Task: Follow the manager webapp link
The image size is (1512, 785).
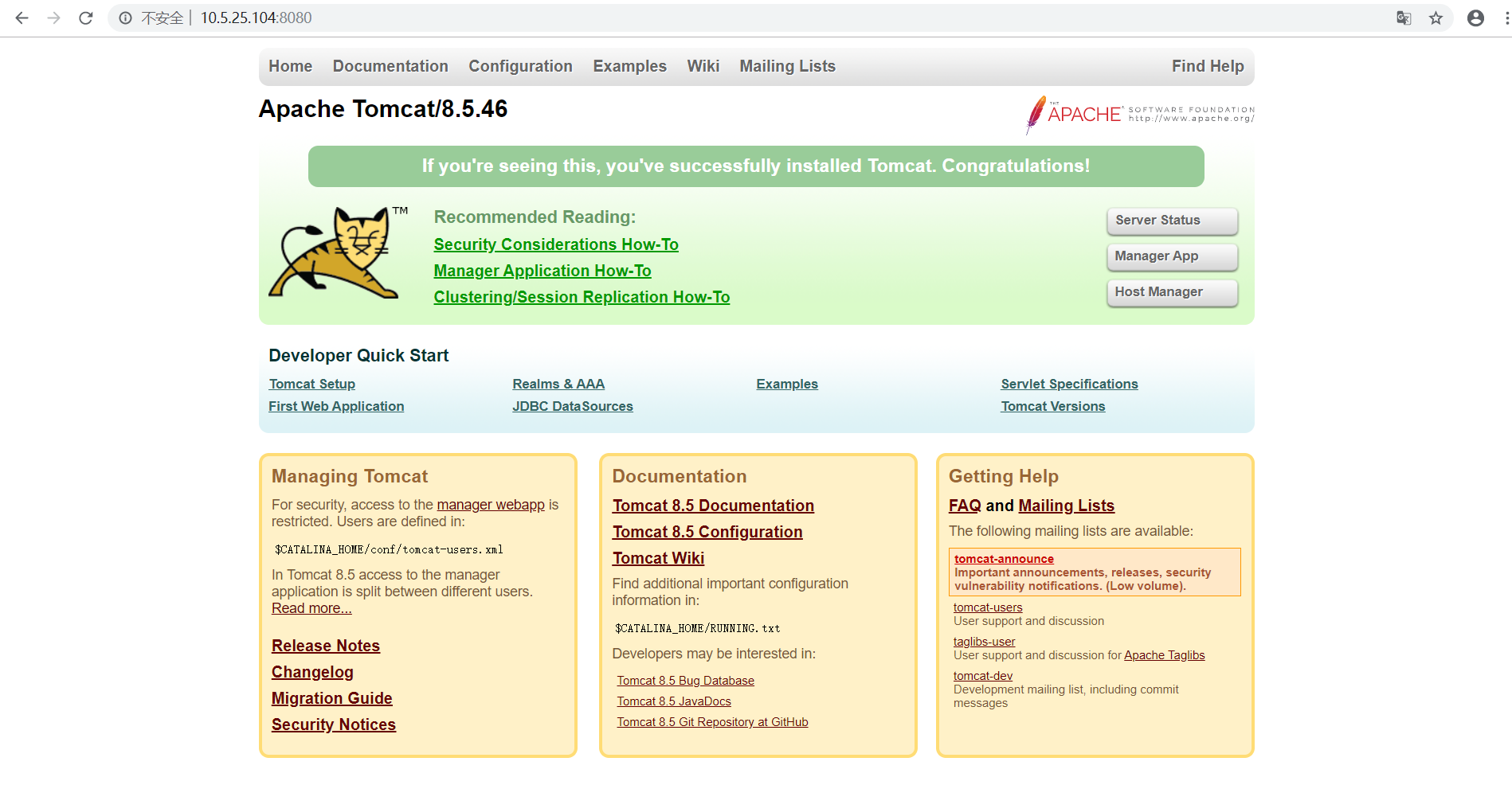Action: (491, 505)
